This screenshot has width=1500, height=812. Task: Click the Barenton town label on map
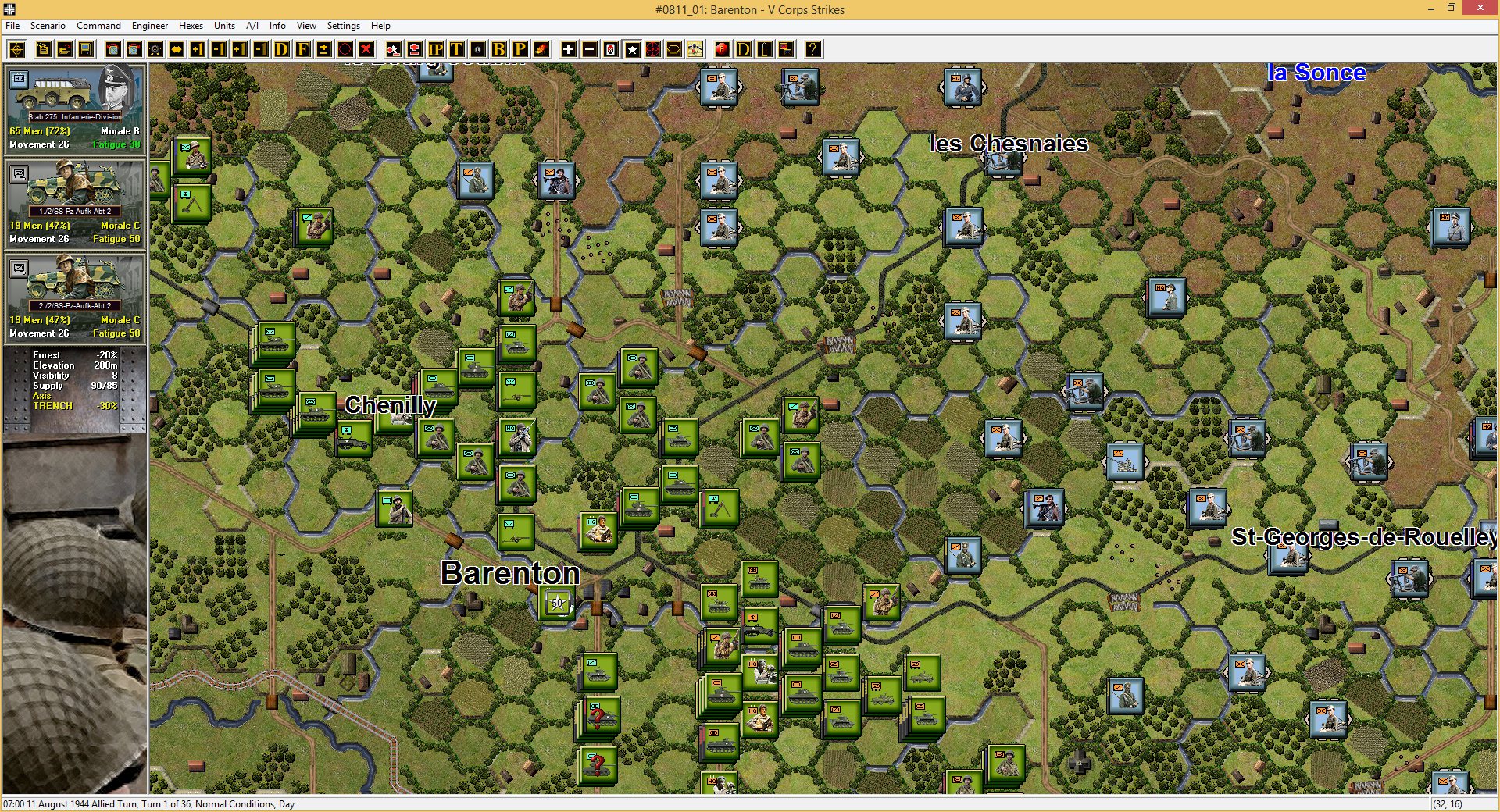[x=510, y=573]
